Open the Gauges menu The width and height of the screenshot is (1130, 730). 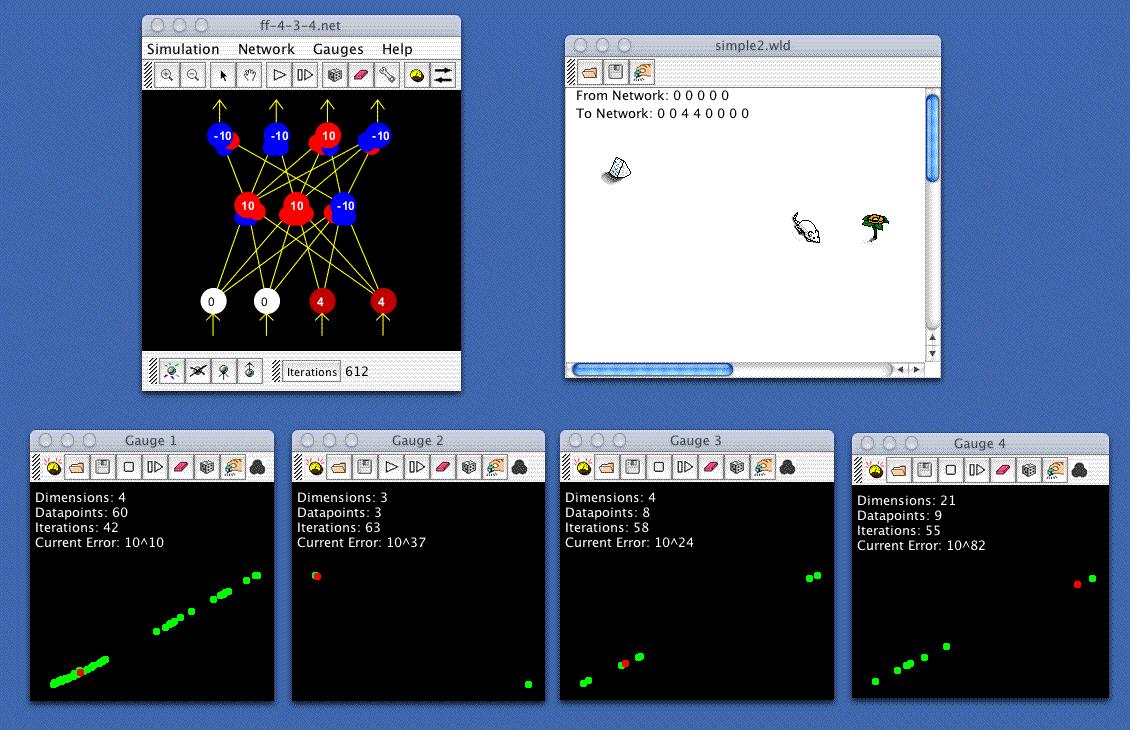point(338,49)
